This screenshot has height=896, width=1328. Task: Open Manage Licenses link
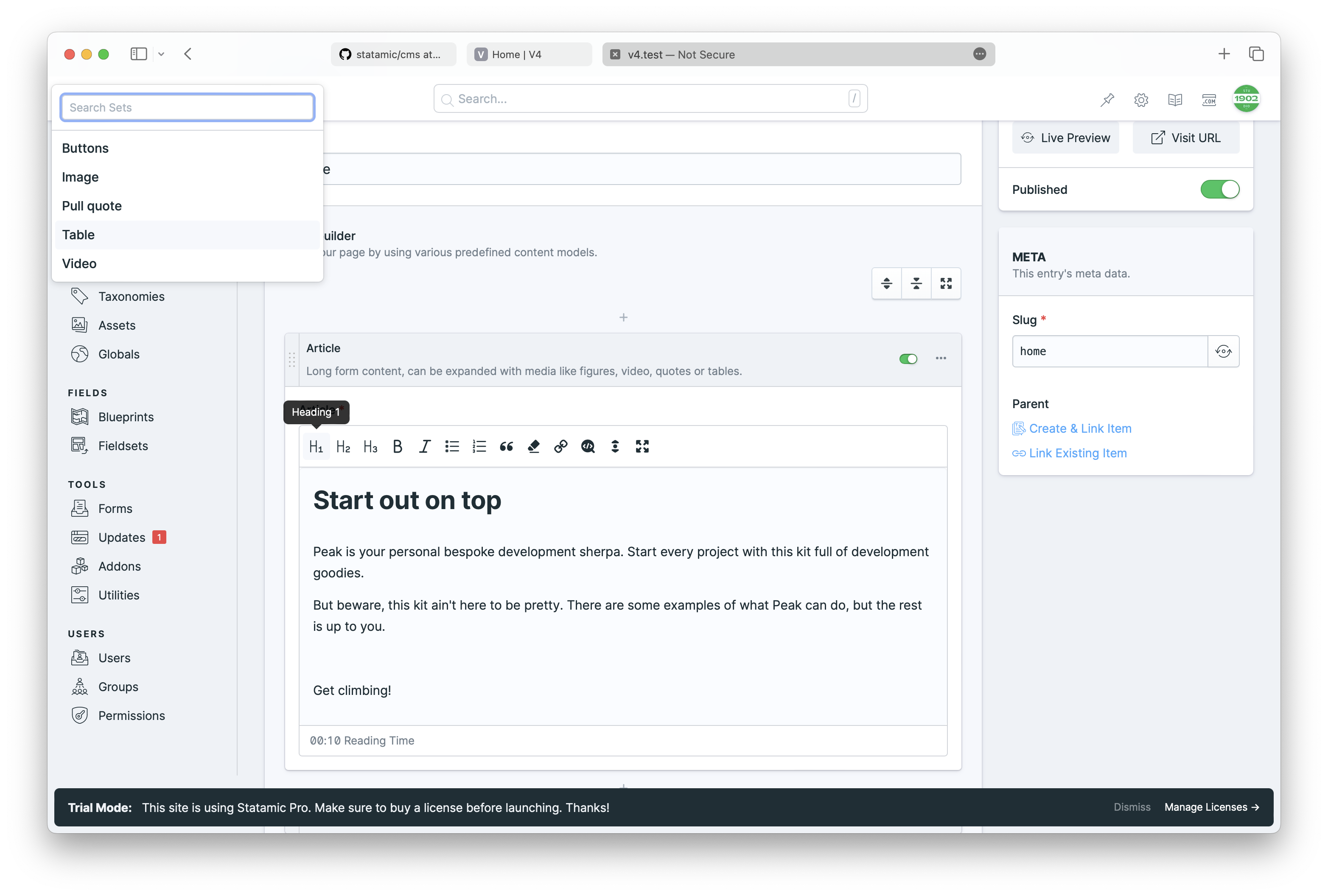1212,807
